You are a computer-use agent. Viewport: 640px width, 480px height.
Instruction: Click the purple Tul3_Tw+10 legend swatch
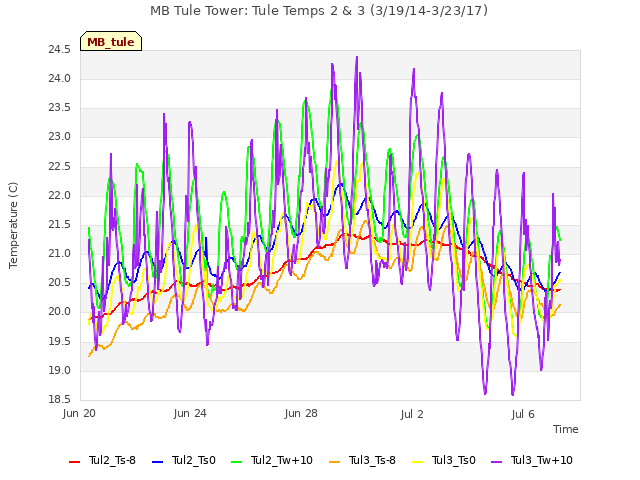pyautogui.click(x=496, y=462)
